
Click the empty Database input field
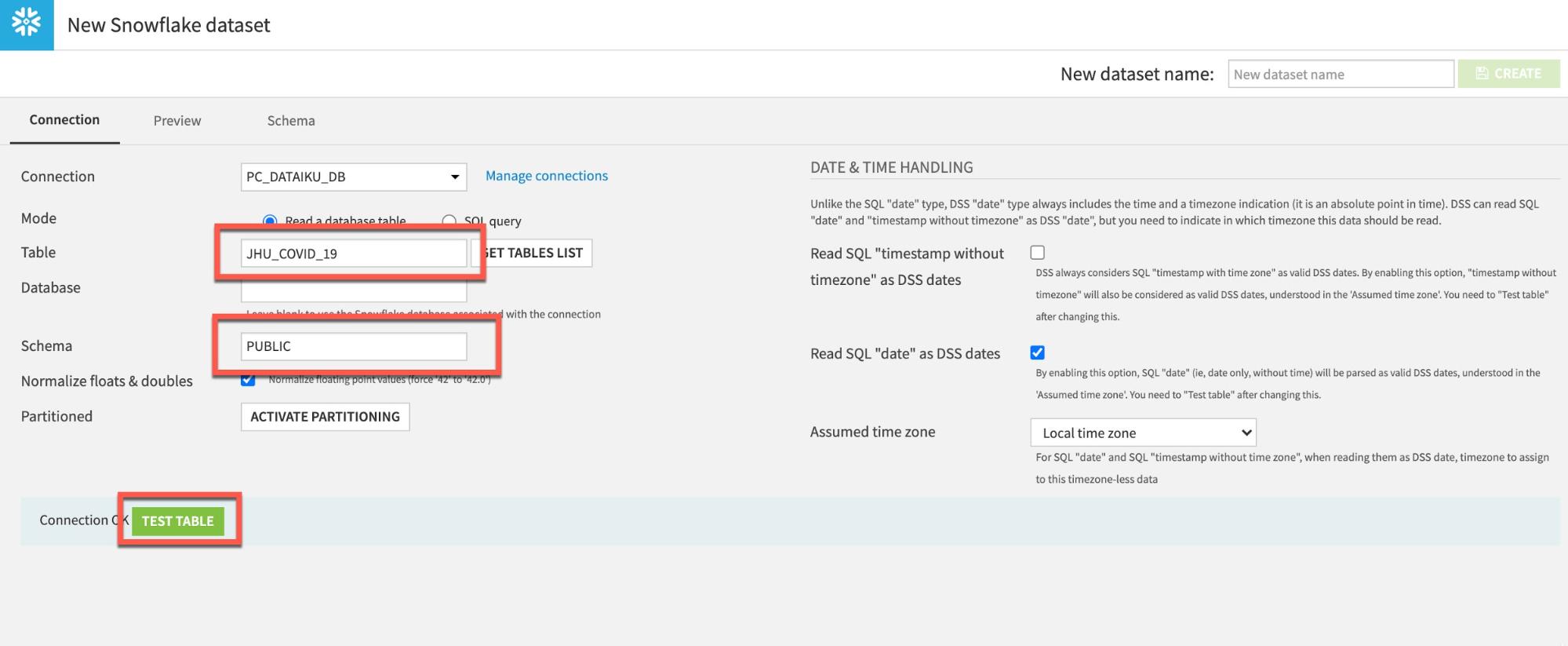click(353, 293)
